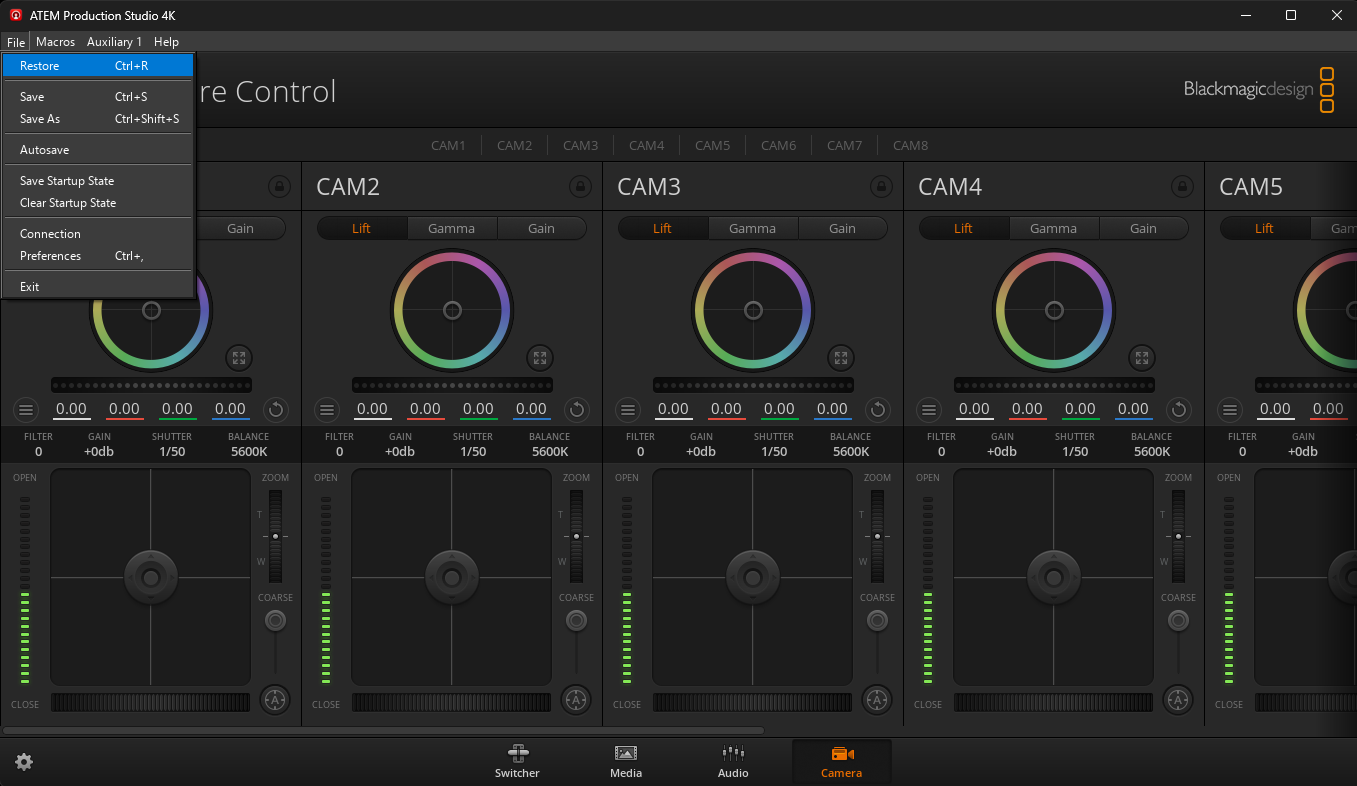Image resolution: width=1357 pixels, height=786 pixels.
Task: Click the CAM4 white balance value 5600K
Action: pos(1151,451)
